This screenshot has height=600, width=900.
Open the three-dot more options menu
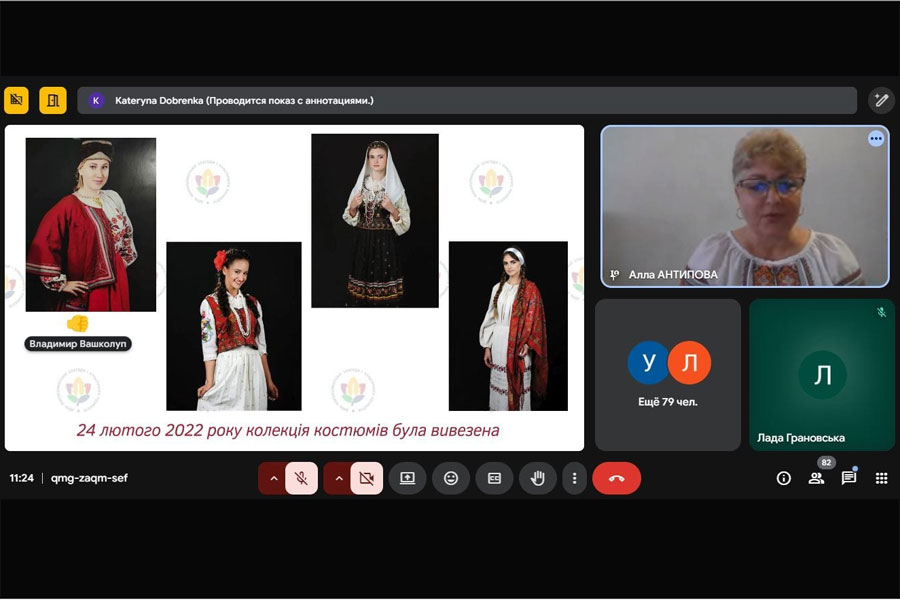575,478
